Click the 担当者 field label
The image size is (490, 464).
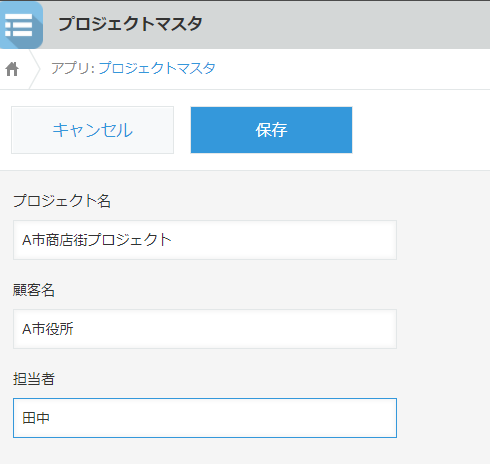[34, 379]
